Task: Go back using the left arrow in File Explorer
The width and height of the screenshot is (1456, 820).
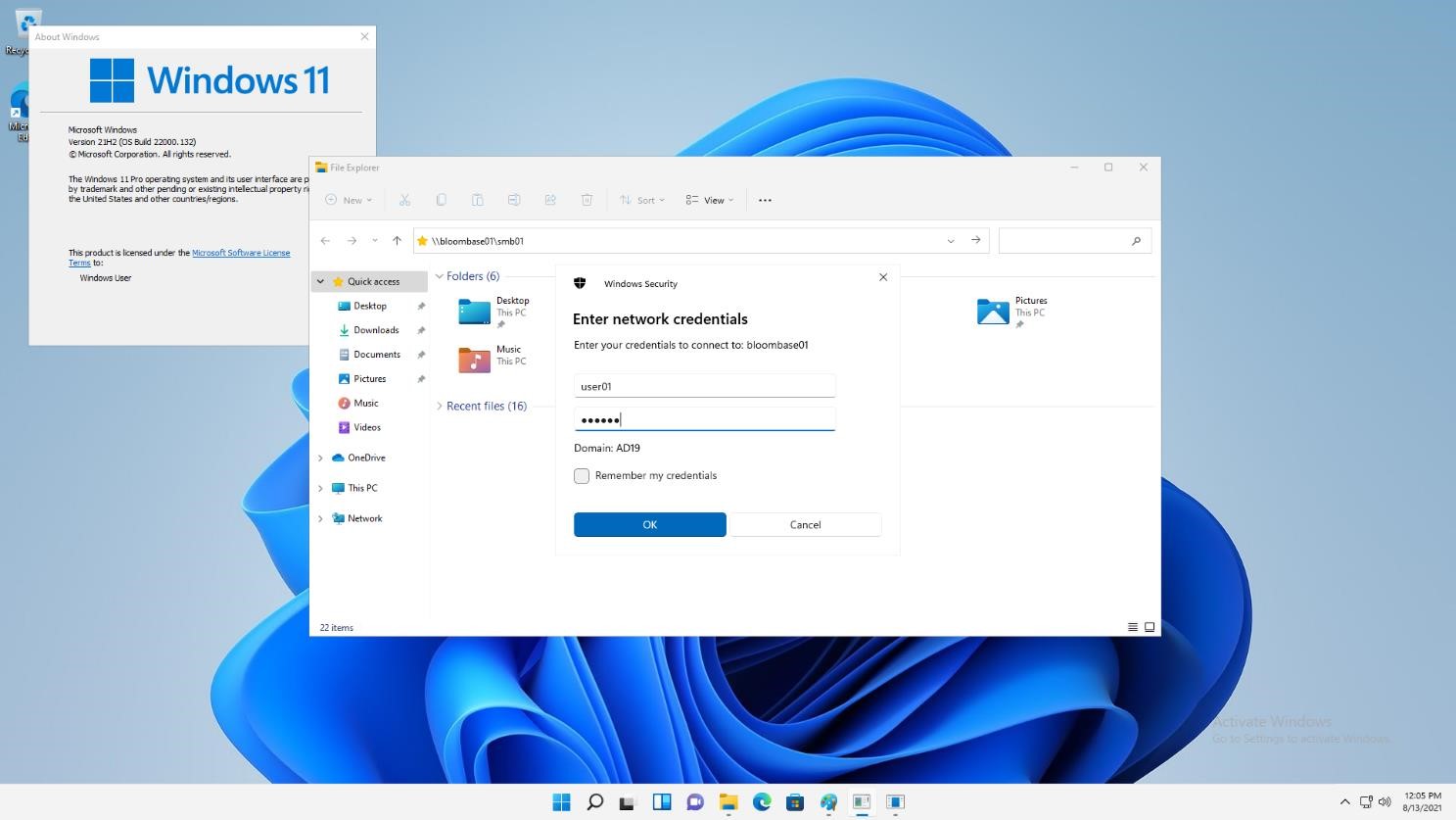Action: point(325,241)
